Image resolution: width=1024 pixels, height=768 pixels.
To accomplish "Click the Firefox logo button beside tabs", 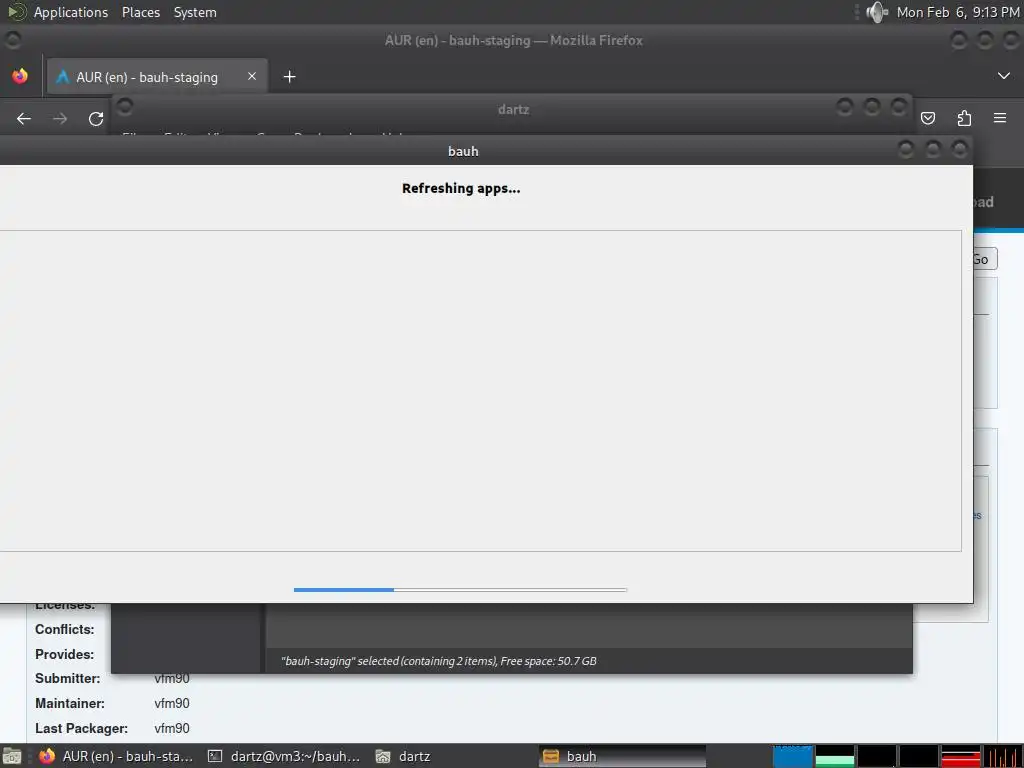I will (20, 76).
